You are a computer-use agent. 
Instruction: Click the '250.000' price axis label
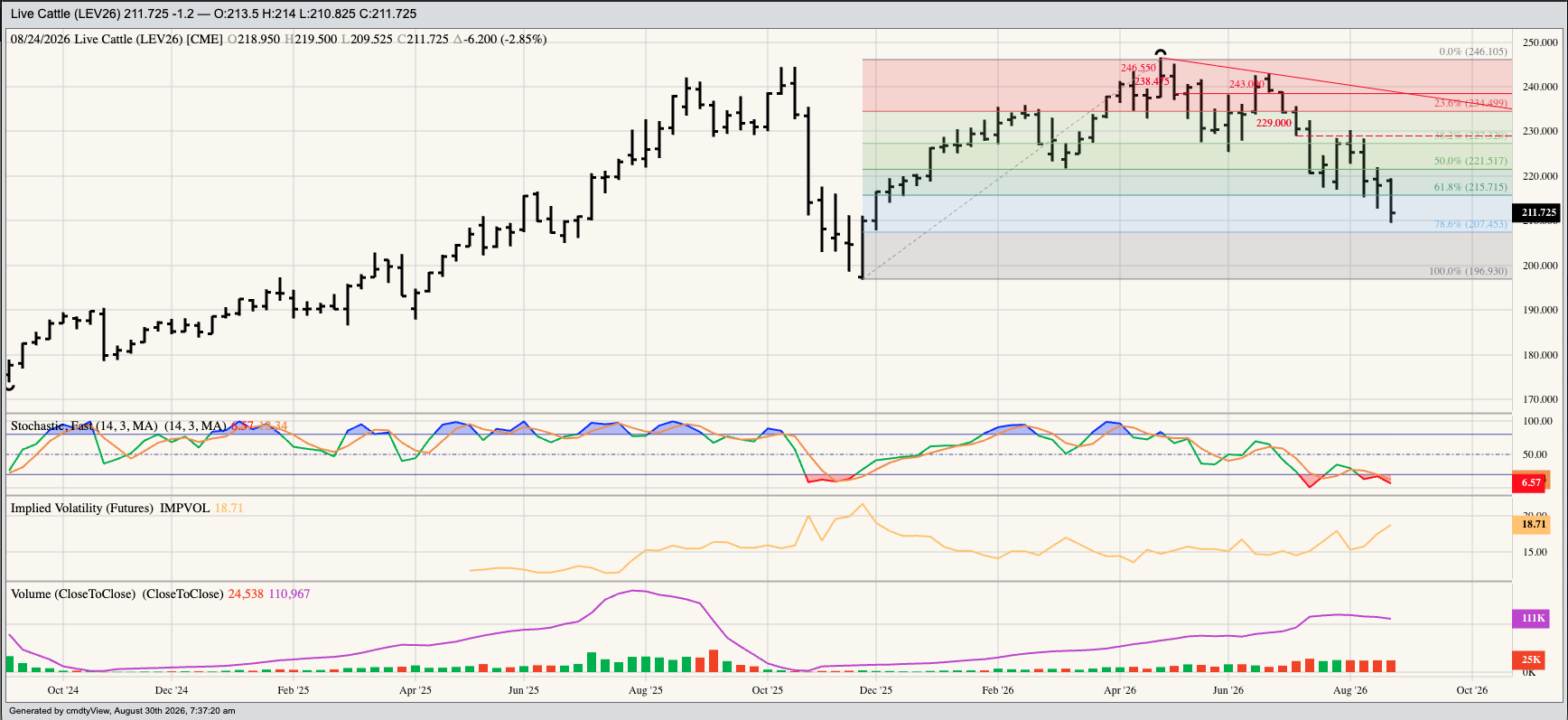point(1540,42)
